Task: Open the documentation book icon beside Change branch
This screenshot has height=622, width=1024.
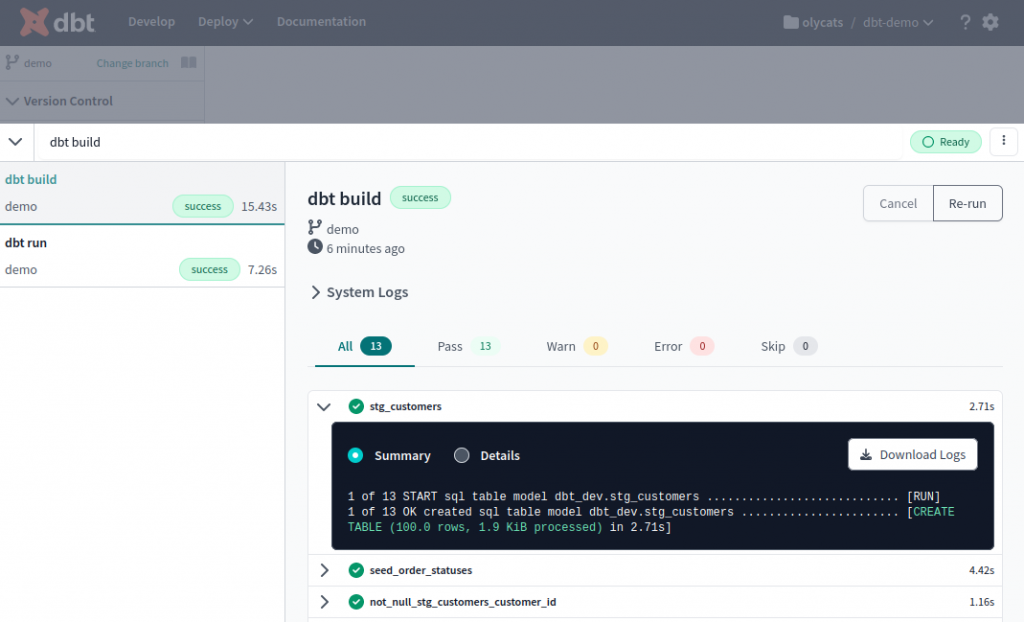Action: [189, 63]
